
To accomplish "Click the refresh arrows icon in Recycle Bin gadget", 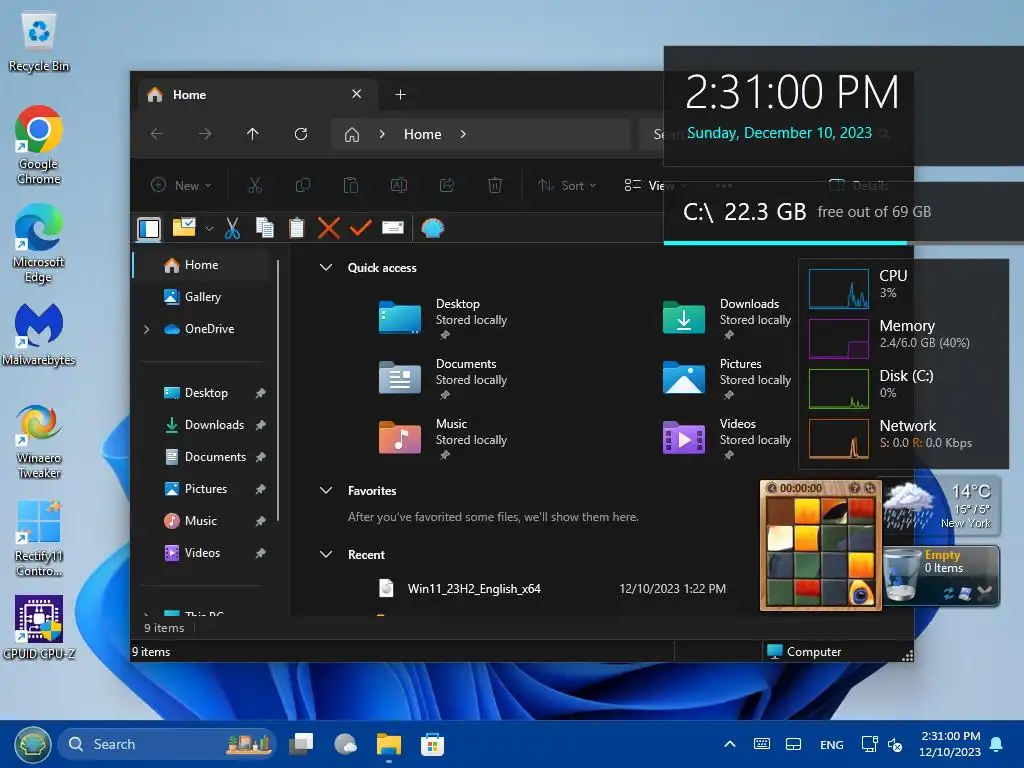I will [950, 593].
